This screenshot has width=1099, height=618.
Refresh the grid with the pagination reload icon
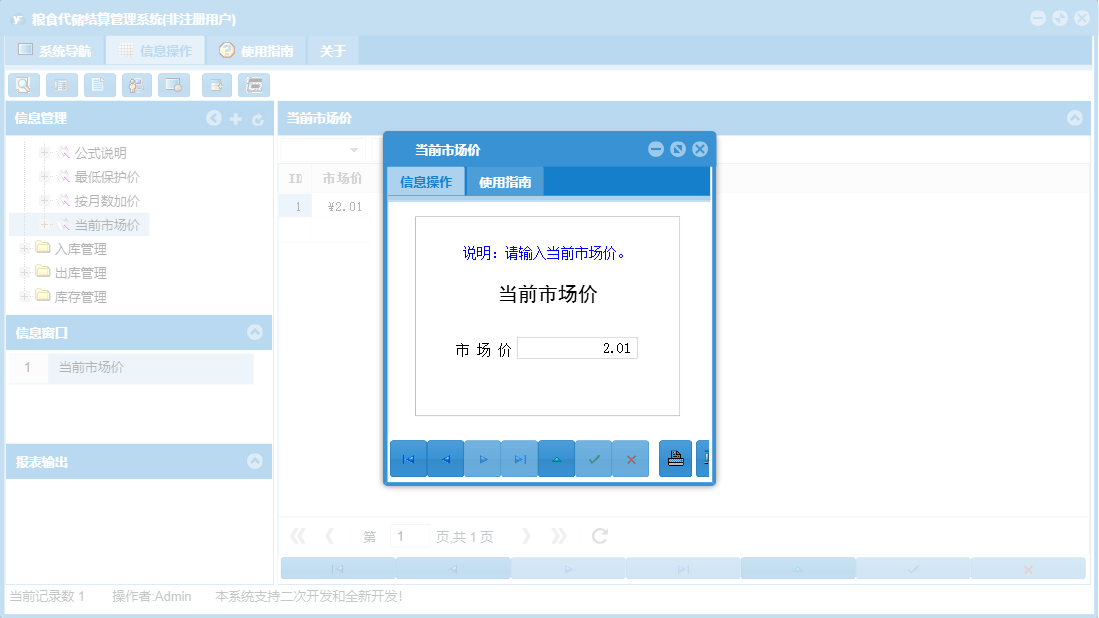(x=598, y=536)
